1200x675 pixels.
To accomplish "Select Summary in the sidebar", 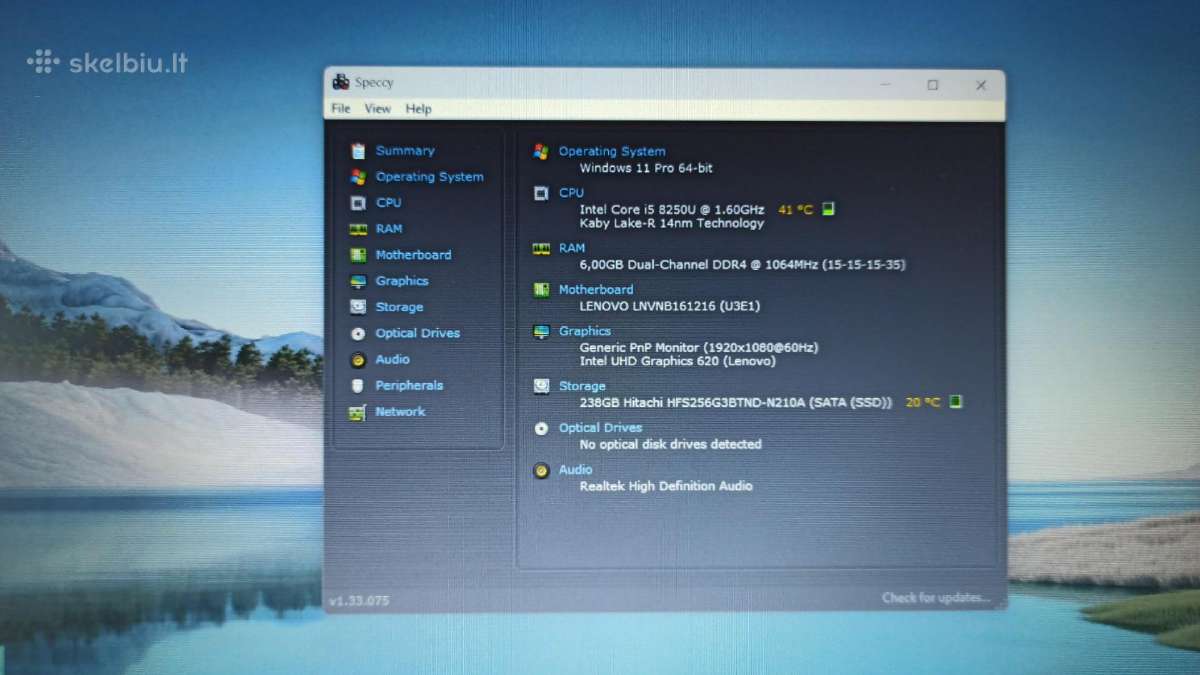I will 405,151.
